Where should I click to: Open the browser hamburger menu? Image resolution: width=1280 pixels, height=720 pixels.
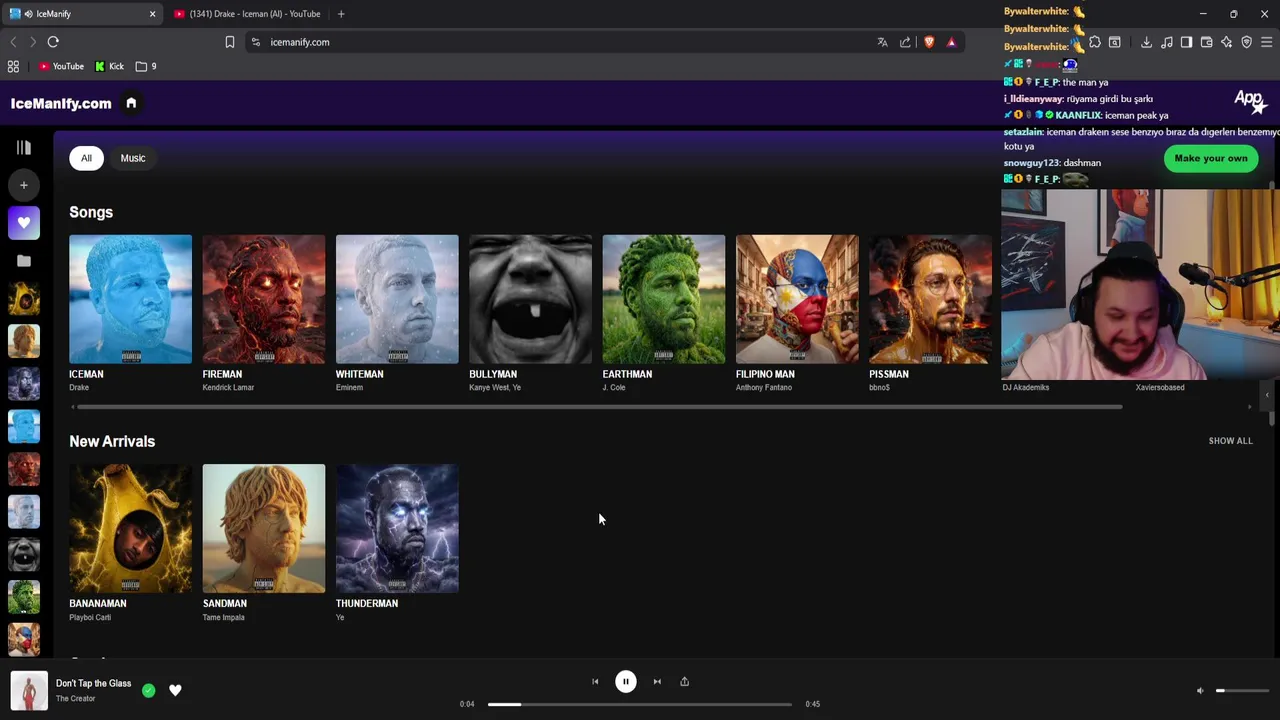pos(1266,42)
